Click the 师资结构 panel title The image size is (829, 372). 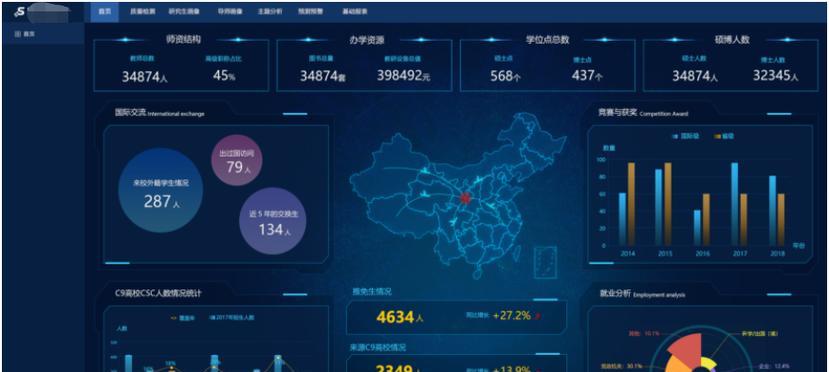183,40
